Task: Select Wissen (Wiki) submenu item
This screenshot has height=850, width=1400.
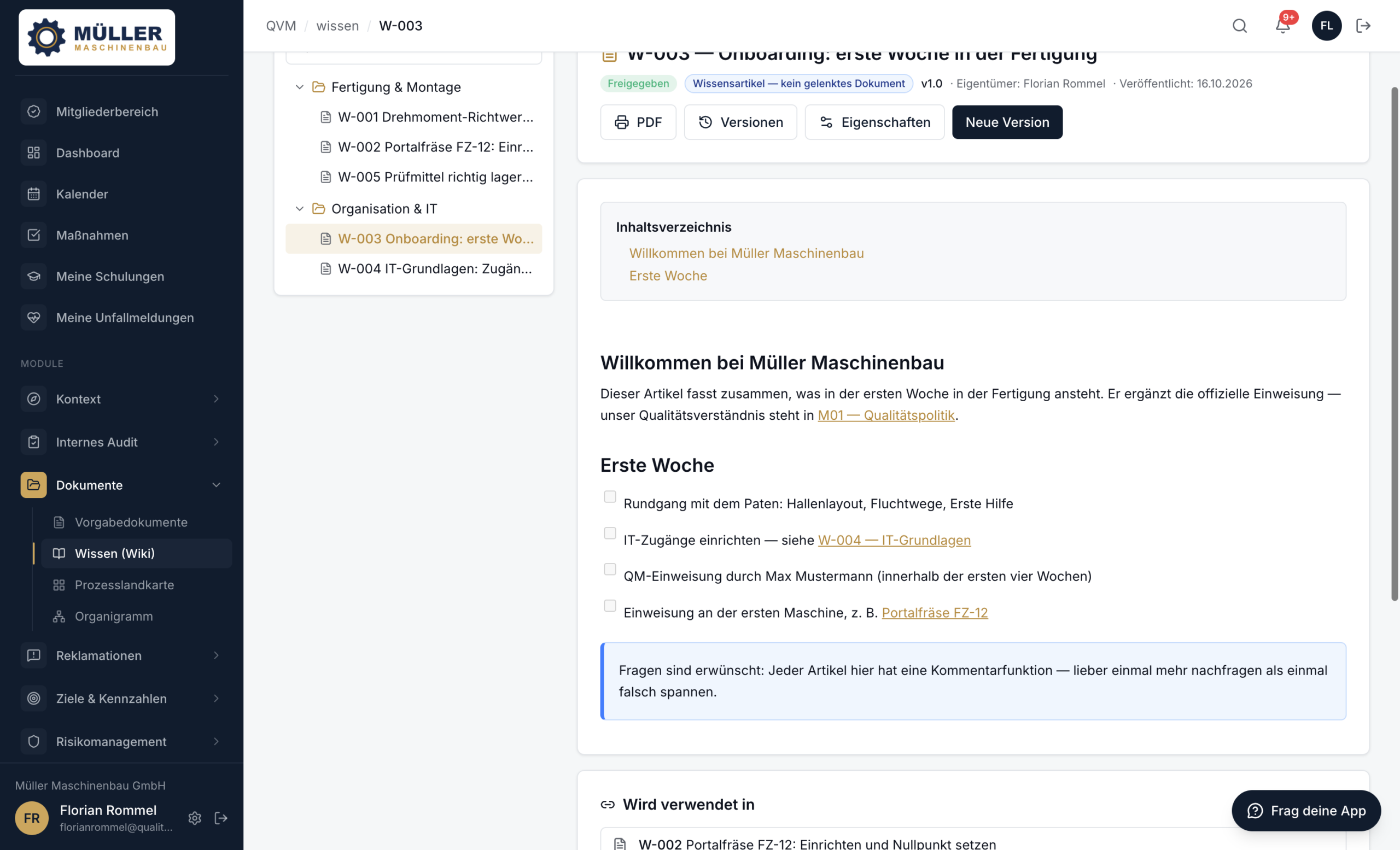Action: point(136,553)
